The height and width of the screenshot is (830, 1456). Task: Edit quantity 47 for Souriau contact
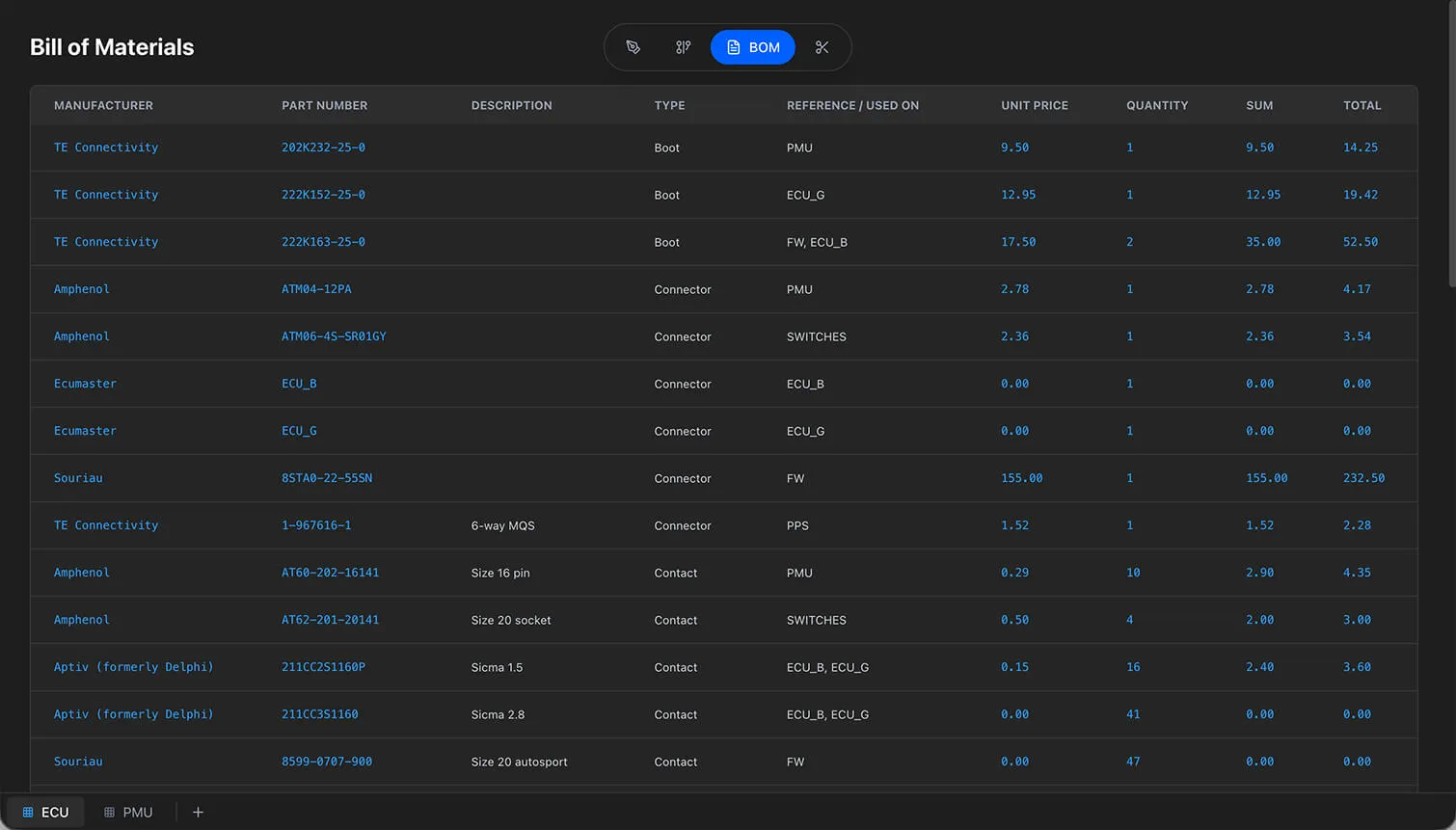tap(1133, 762)
